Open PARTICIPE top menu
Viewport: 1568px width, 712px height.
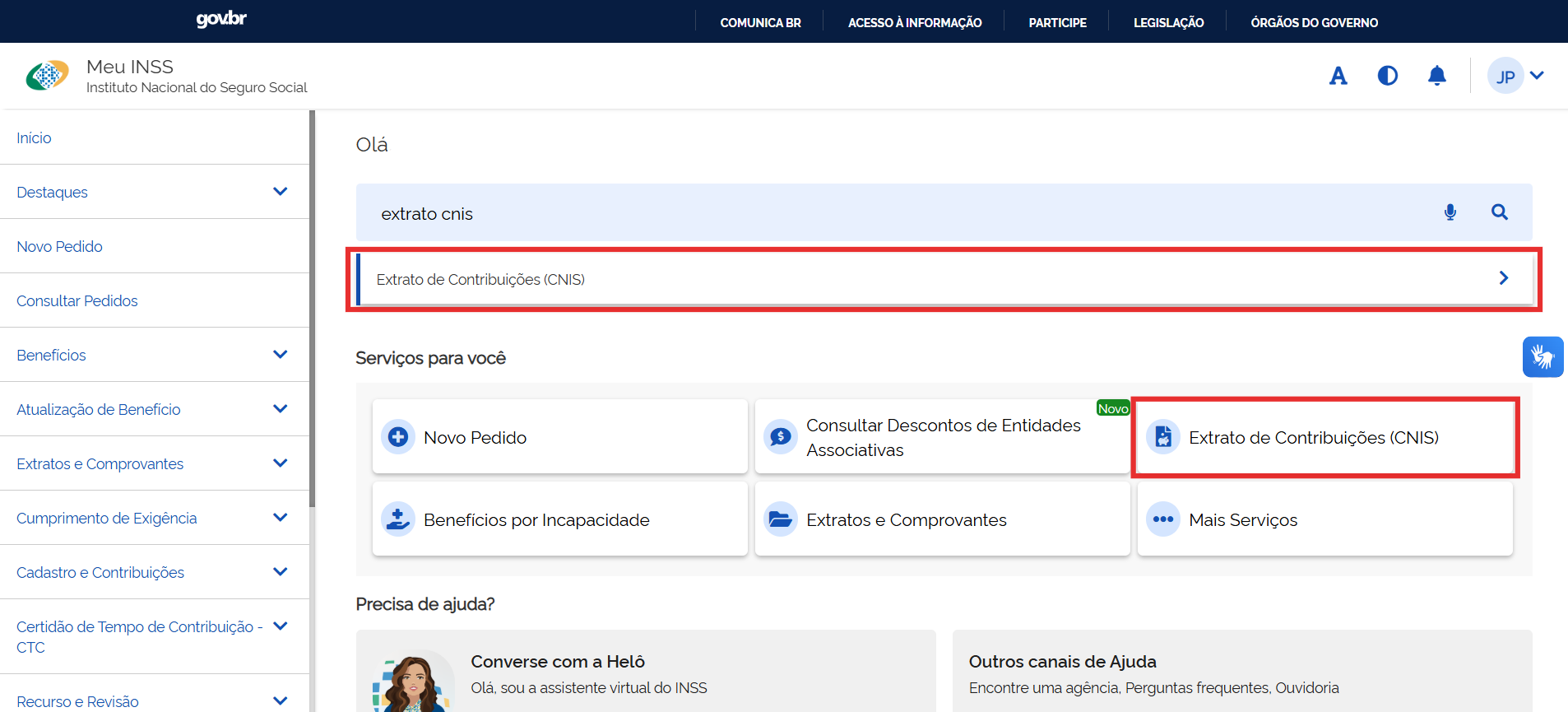[x=1057, y=22]
